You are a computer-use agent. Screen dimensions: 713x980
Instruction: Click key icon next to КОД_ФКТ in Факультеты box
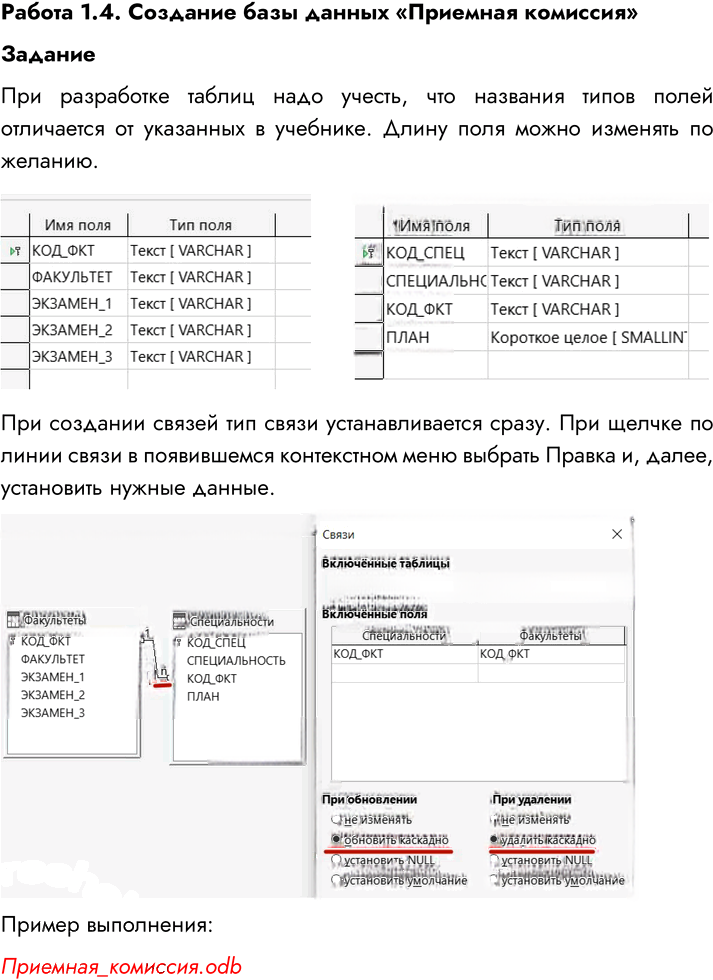click(12, 641)
